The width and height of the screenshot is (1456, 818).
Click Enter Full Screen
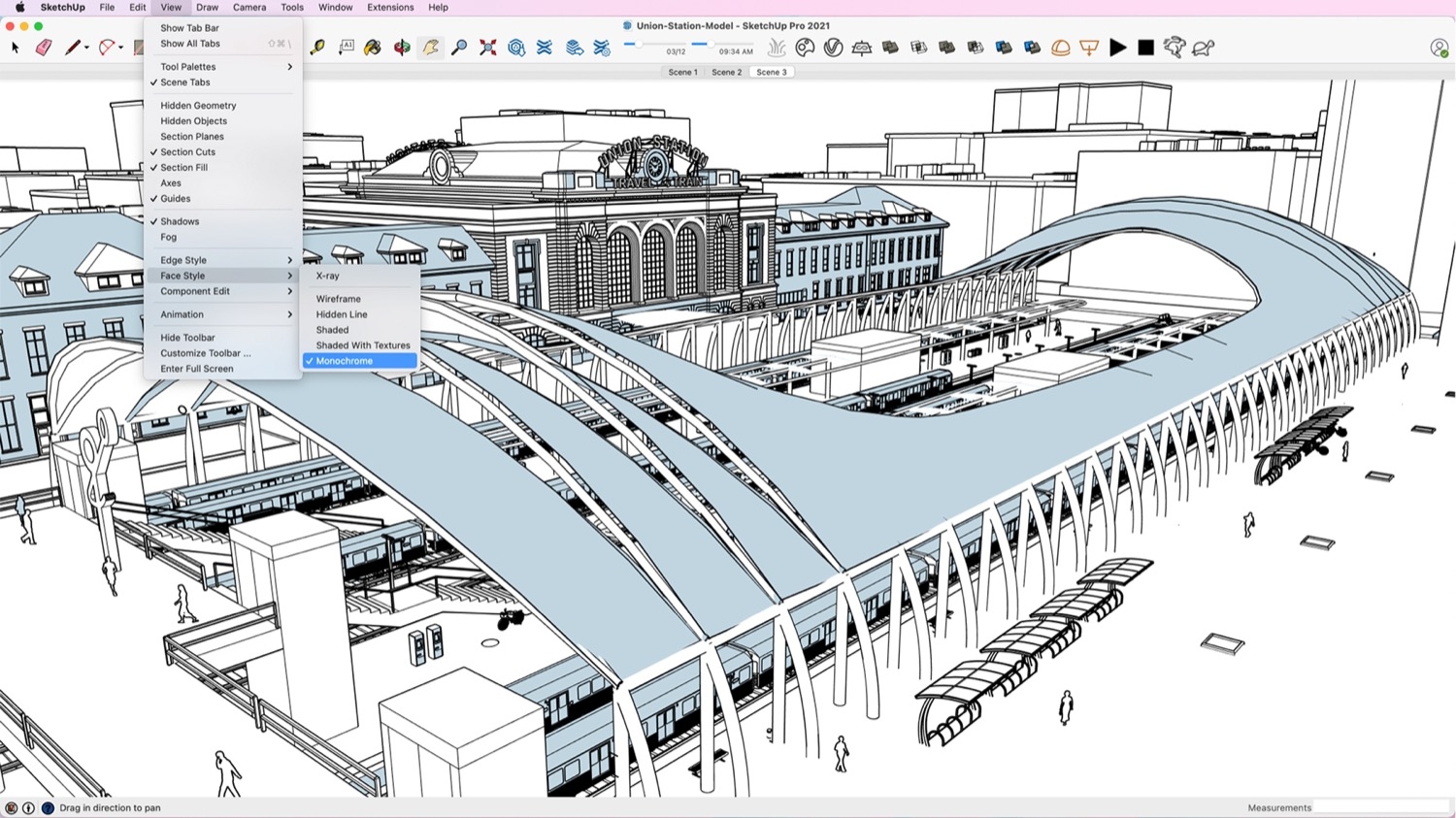coord(195,369)
